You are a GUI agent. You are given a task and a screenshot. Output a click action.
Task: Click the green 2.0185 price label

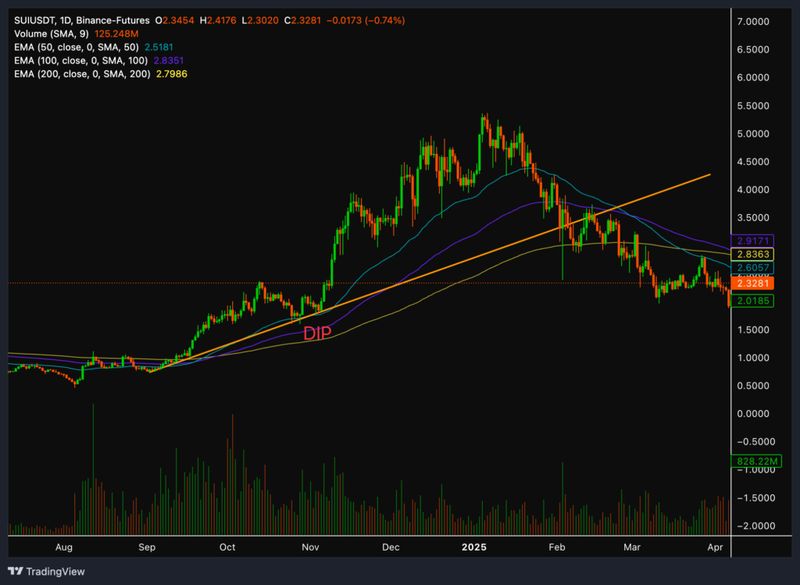point(751,300)
